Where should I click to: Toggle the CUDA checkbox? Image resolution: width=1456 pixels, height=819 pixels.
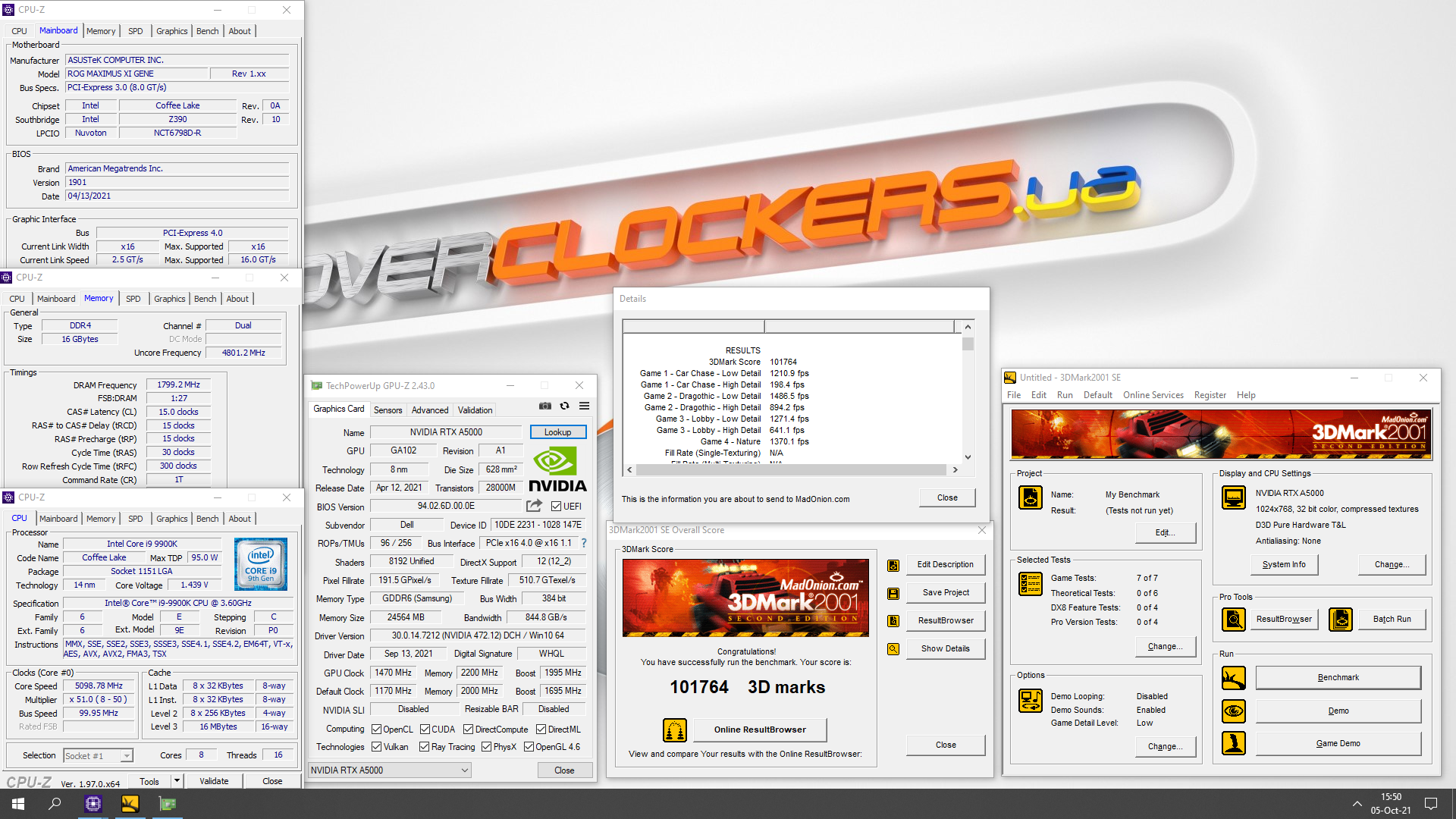425,730
